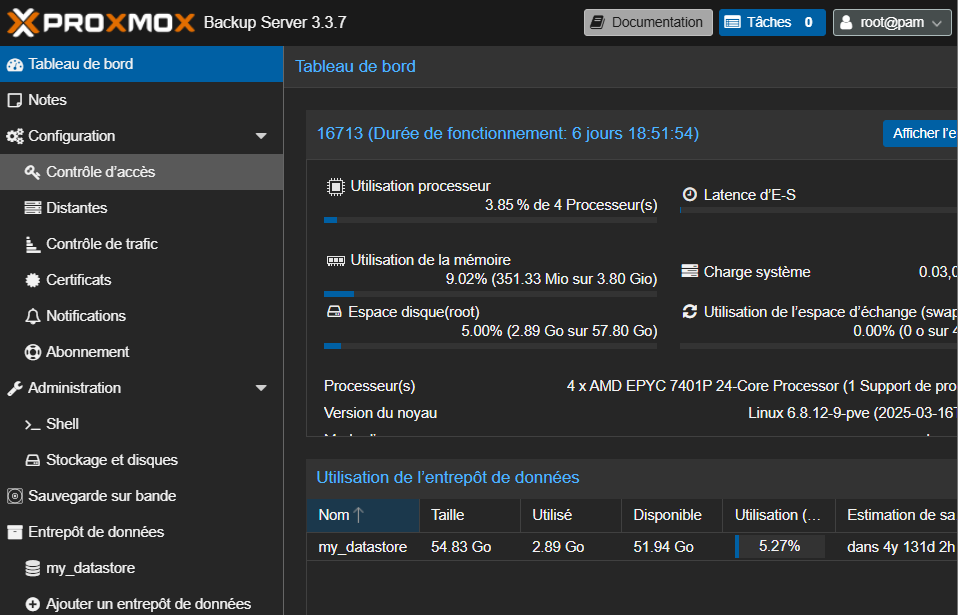Click the Afficher button in the server panel

coord(920,133)
